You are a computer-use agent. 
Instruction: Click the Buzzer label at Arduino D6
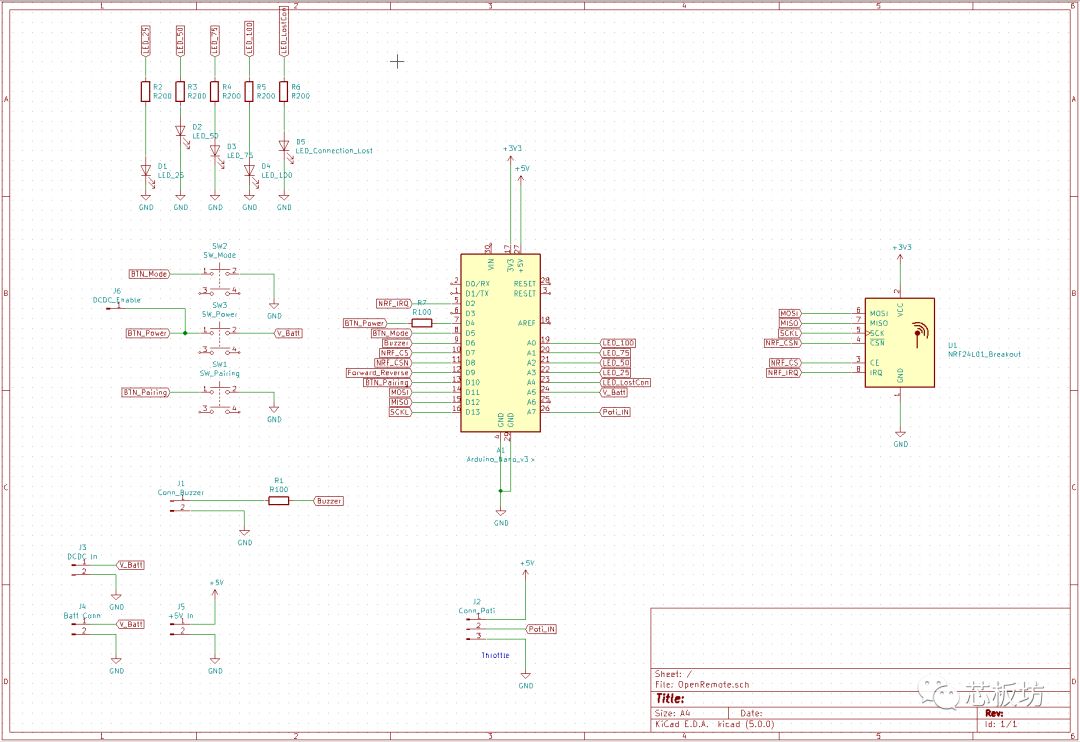396,343
